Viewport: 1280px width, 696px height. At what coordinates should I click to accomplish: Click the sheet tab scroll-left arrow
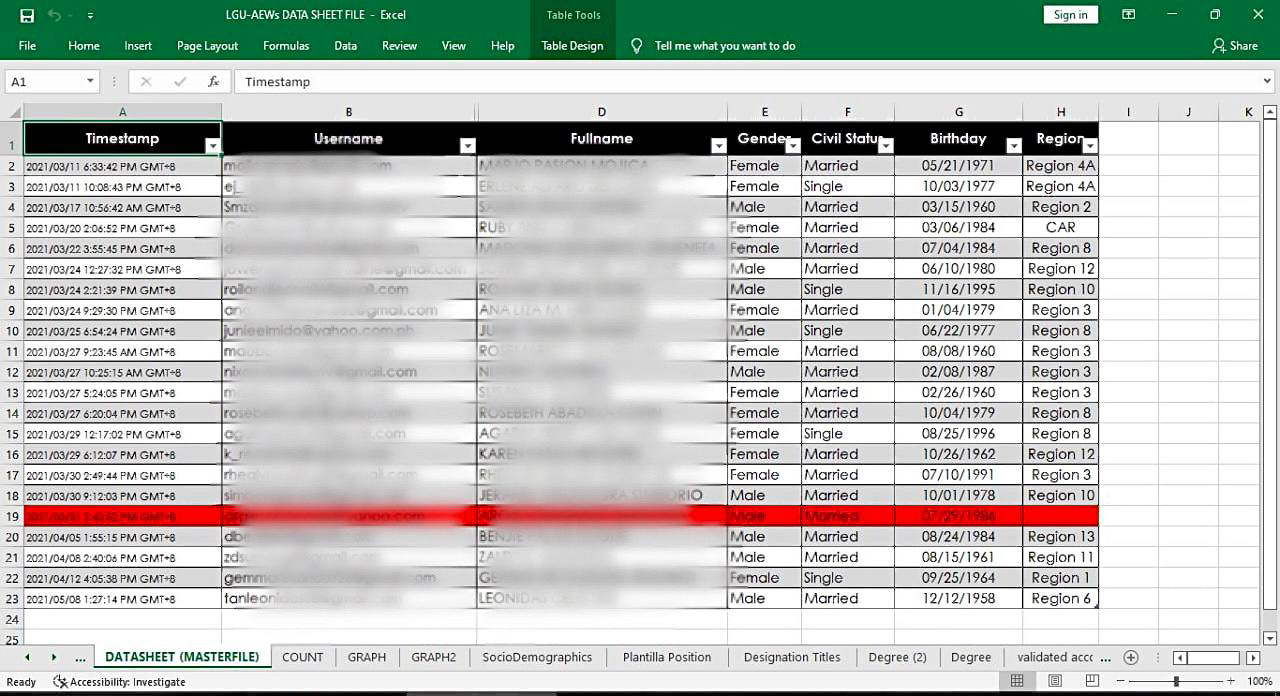click(27, 657)
